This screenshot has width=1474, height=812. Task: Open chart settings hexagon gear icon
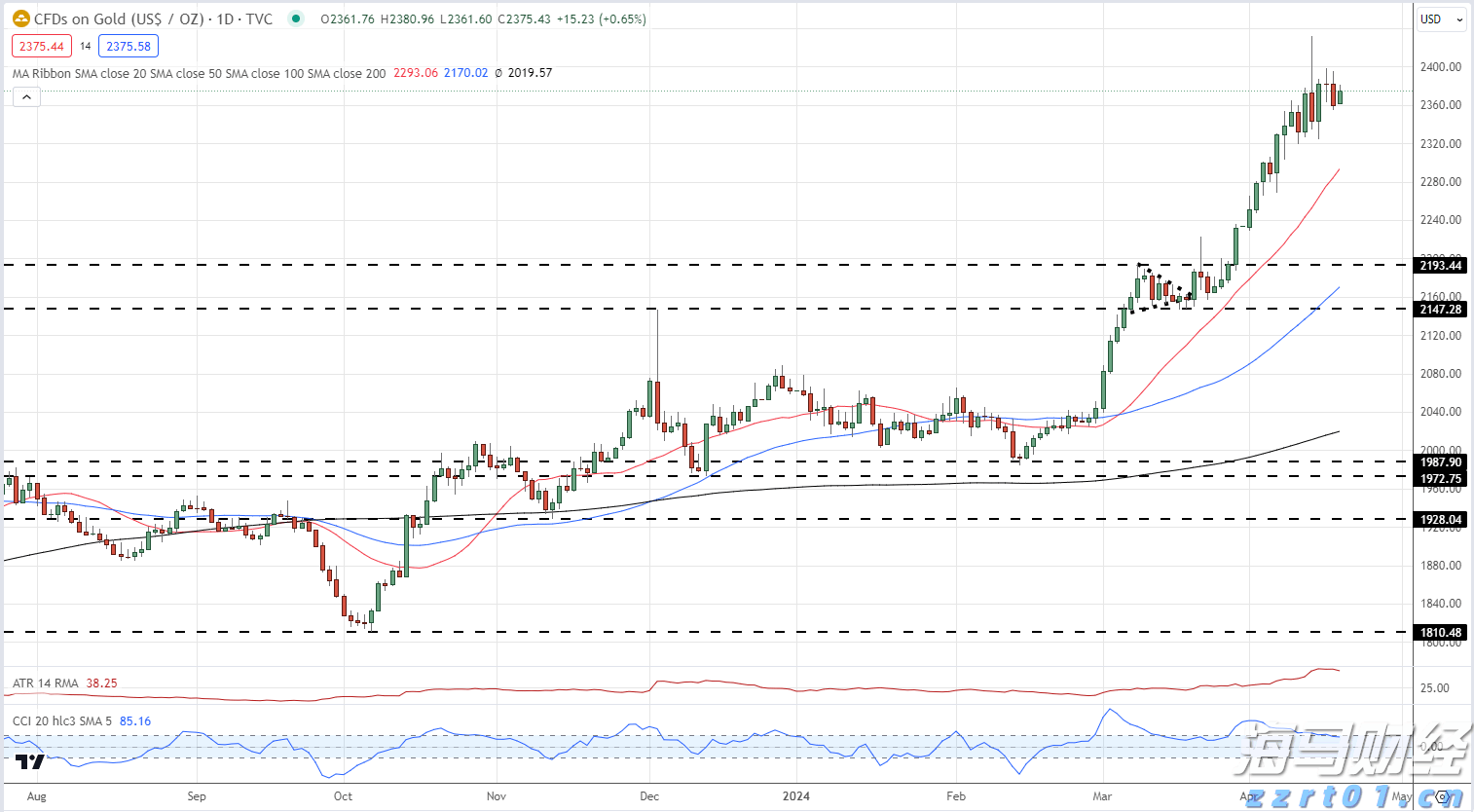coord(1443,796)
